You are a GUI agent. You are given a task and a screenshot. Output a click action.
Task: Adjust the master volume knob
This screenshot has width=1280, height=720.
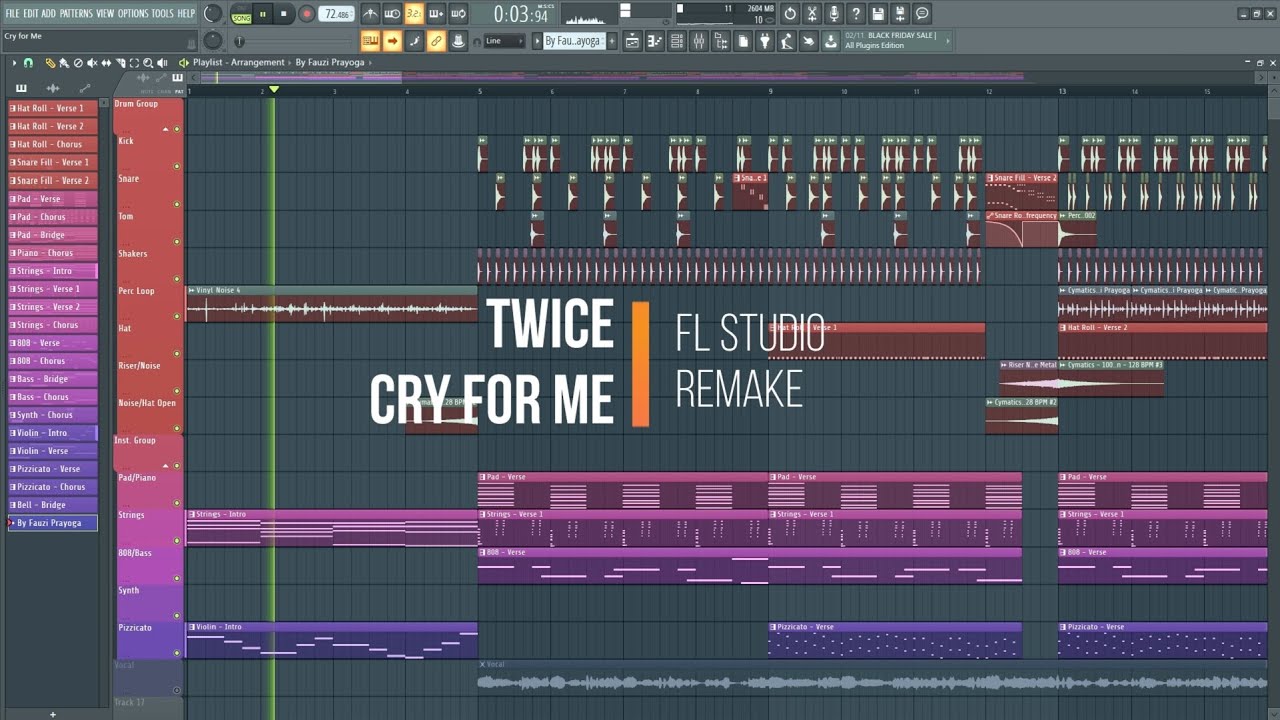[x=213, y=13]
